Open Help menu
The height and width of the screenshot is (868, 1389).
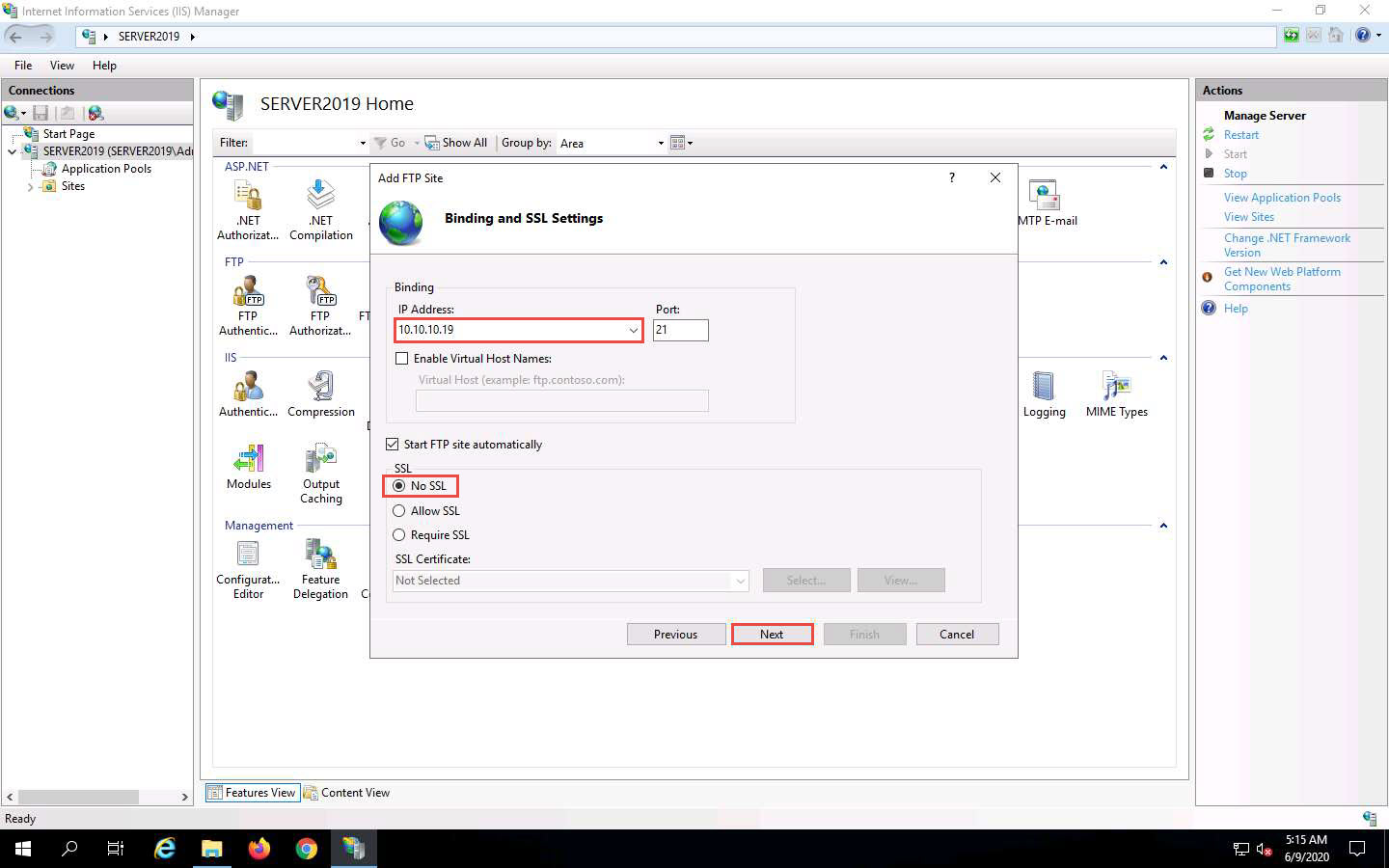104,66
